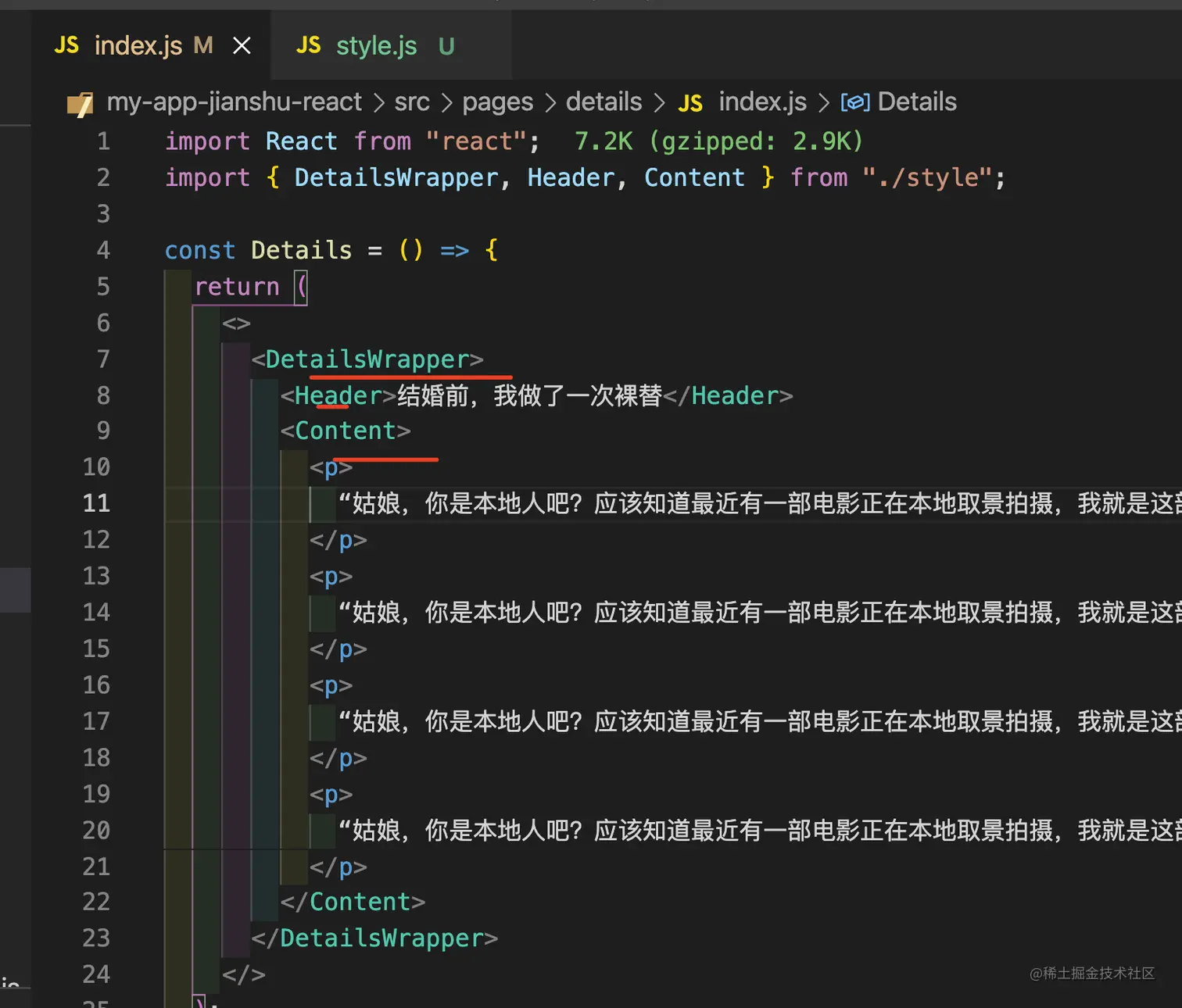Close the index.js tab

242,46
